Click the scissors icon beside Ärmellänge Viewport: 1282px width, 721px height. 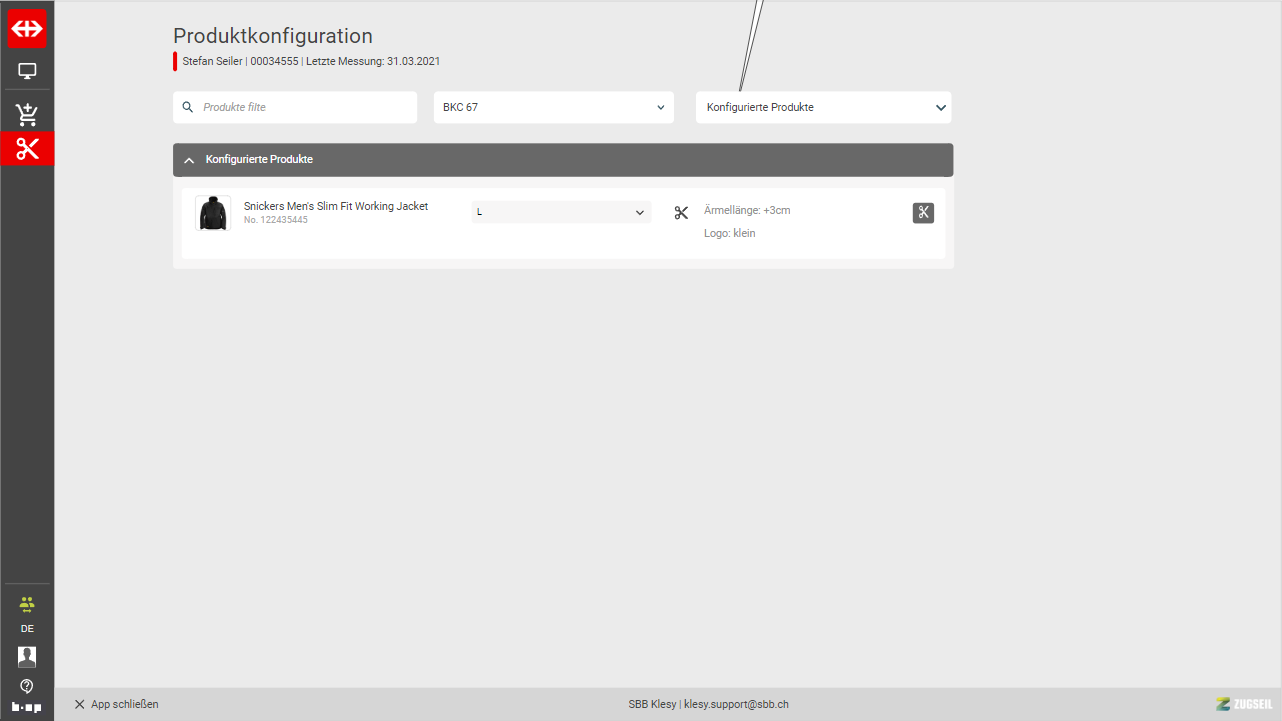point(681,212)
